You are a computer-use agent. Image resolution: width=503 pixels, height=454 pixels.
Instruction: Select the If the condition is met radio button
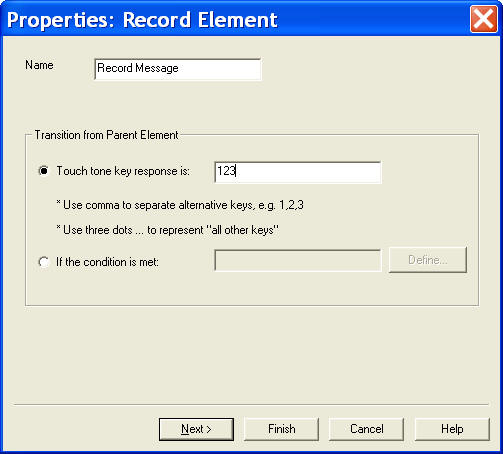44,262
